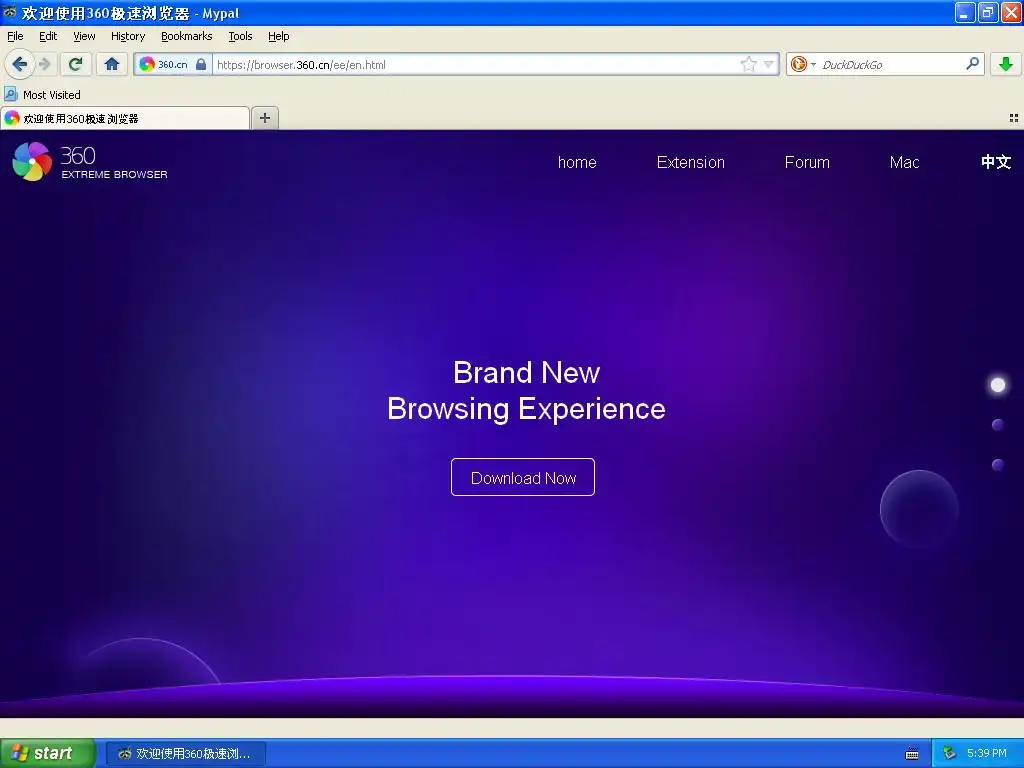The height and width of the screenshot is (768, 1024).
Task: Click the search magnifier icon
Action: pyautogui.click(x=972, y=64)
